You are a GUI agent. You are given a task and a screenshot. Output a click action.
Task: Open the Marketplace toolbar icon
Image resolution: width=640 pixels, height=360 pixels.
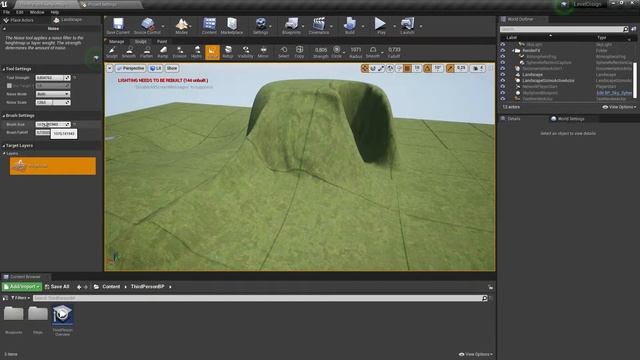tap(232, 26)
